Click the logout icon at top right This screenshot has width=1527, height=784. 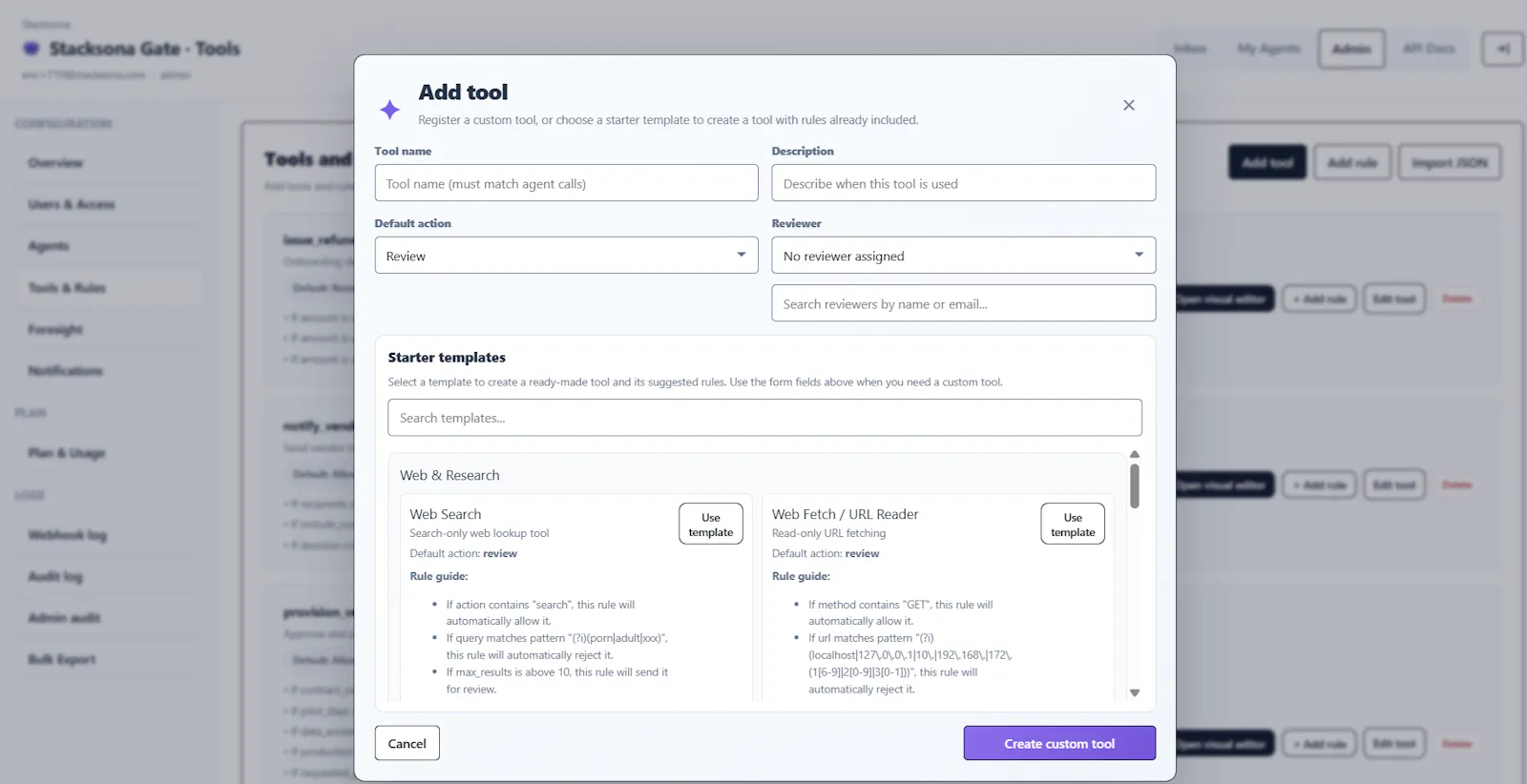tap(1503, 49)
